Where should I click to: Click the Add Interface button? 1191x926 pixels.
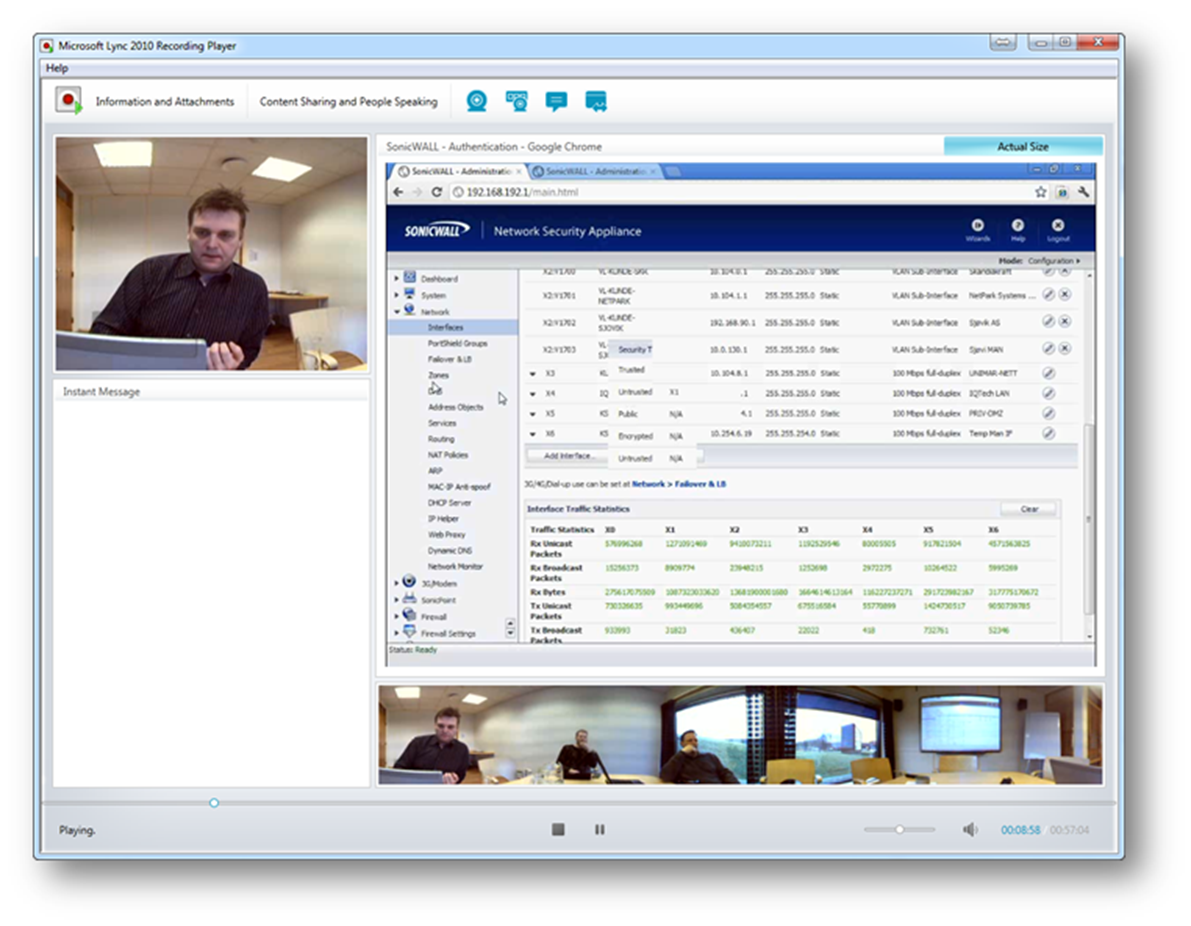point(567,456)
